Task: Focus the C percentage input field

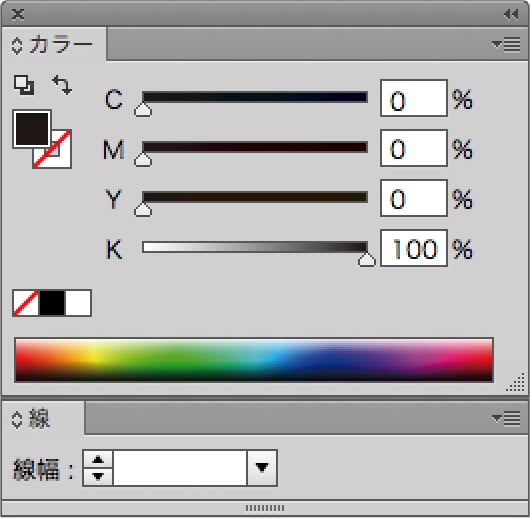Action: coord(414,98)
